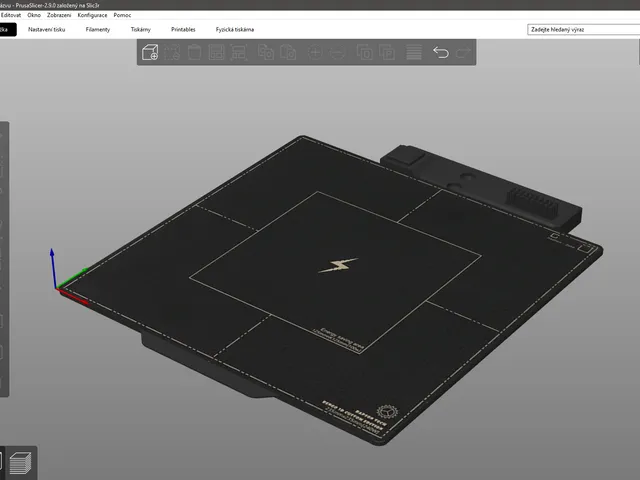The image size is (640, 480).
Task: Click the Paste clipboard icon
Action: 288,52
